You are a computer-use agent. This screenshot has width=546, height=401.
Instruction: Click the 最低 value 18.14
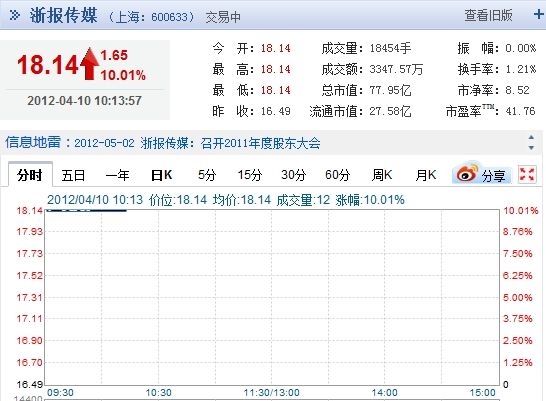coord(275,91)
